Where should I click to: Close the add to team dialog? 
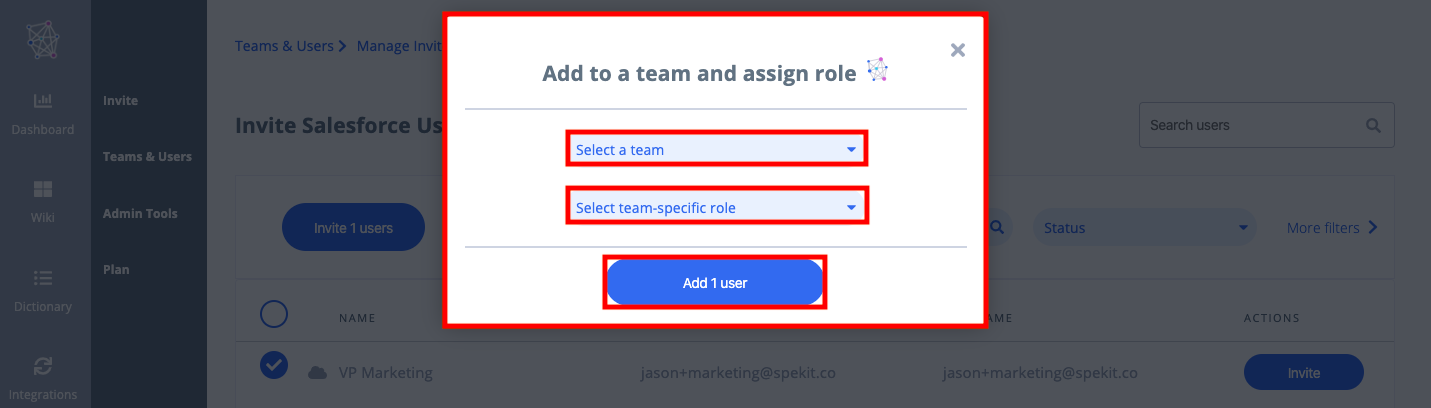(x=958, y=50)
